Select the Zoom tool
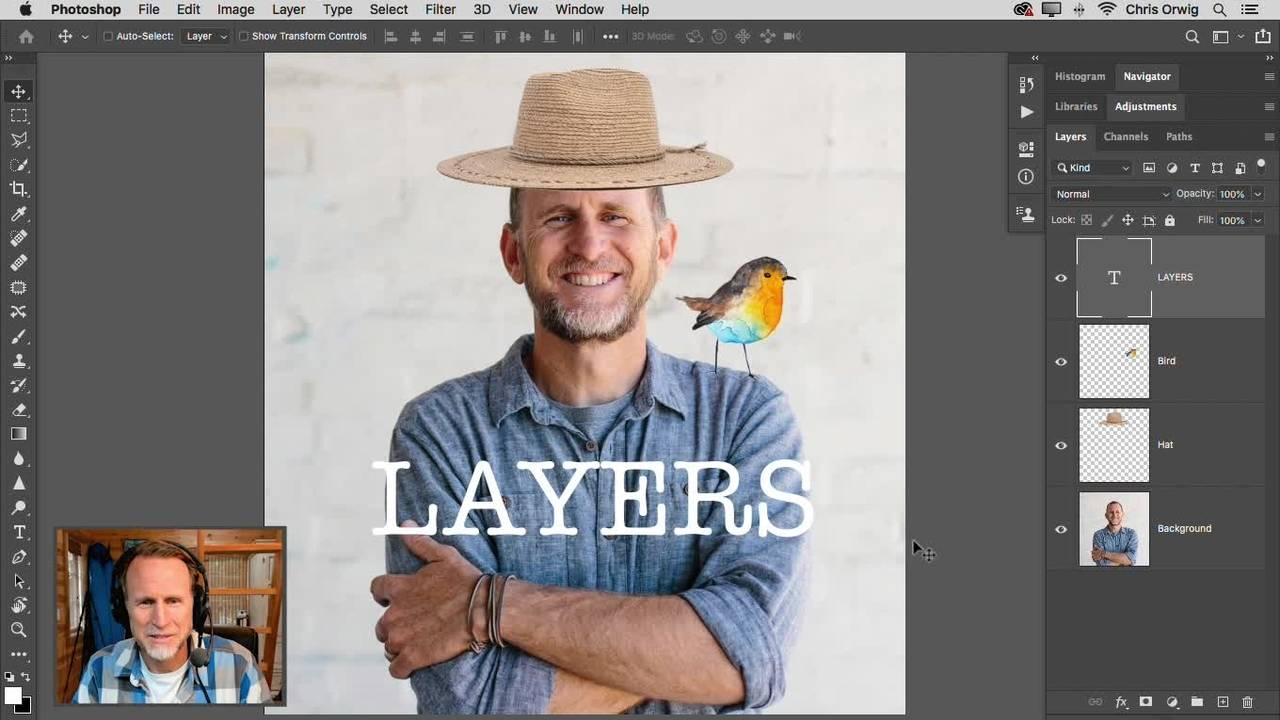1280x720 pixels. coord(19,630)
